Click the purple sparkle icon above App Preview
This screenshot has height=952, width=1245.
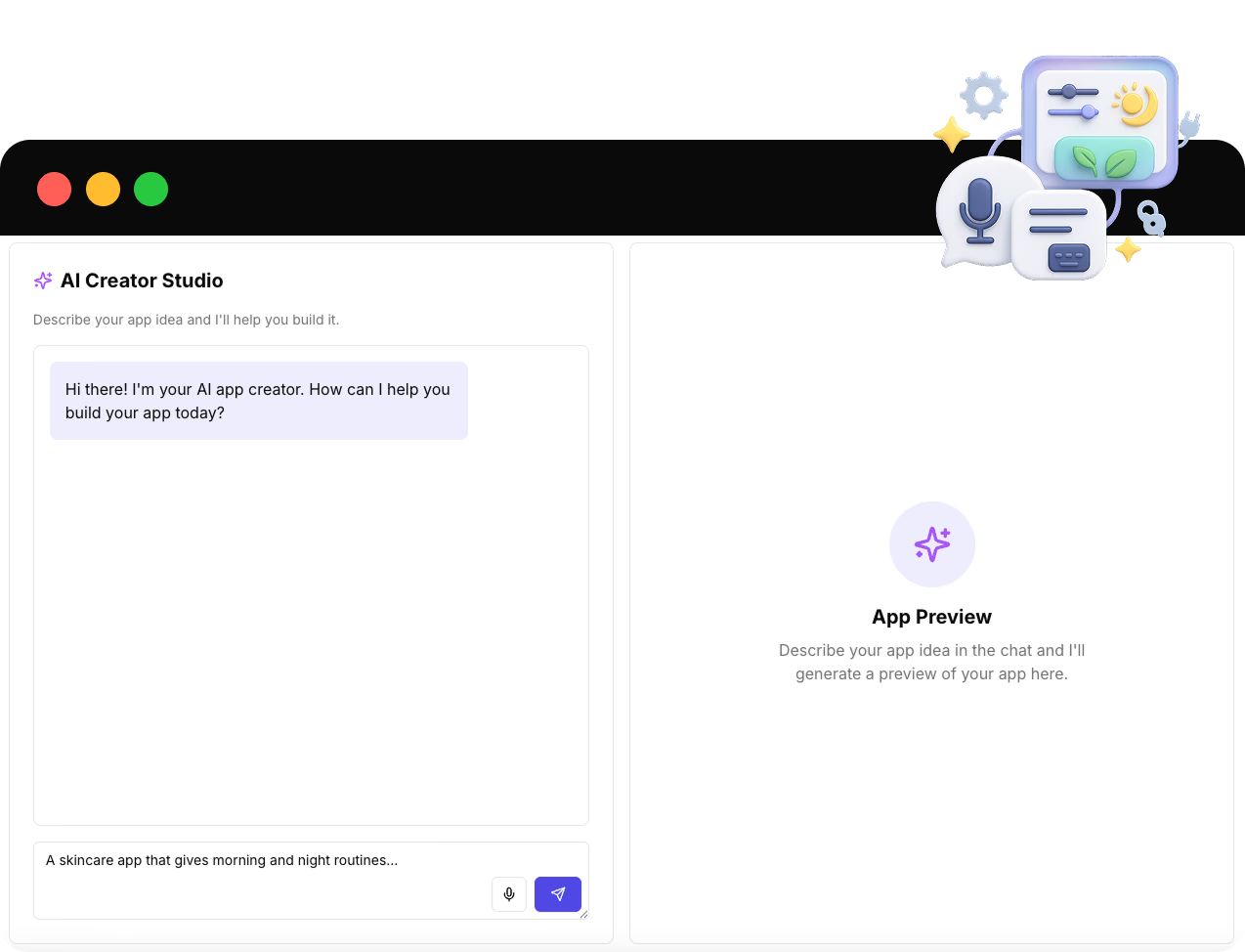(x=931, y=544)
